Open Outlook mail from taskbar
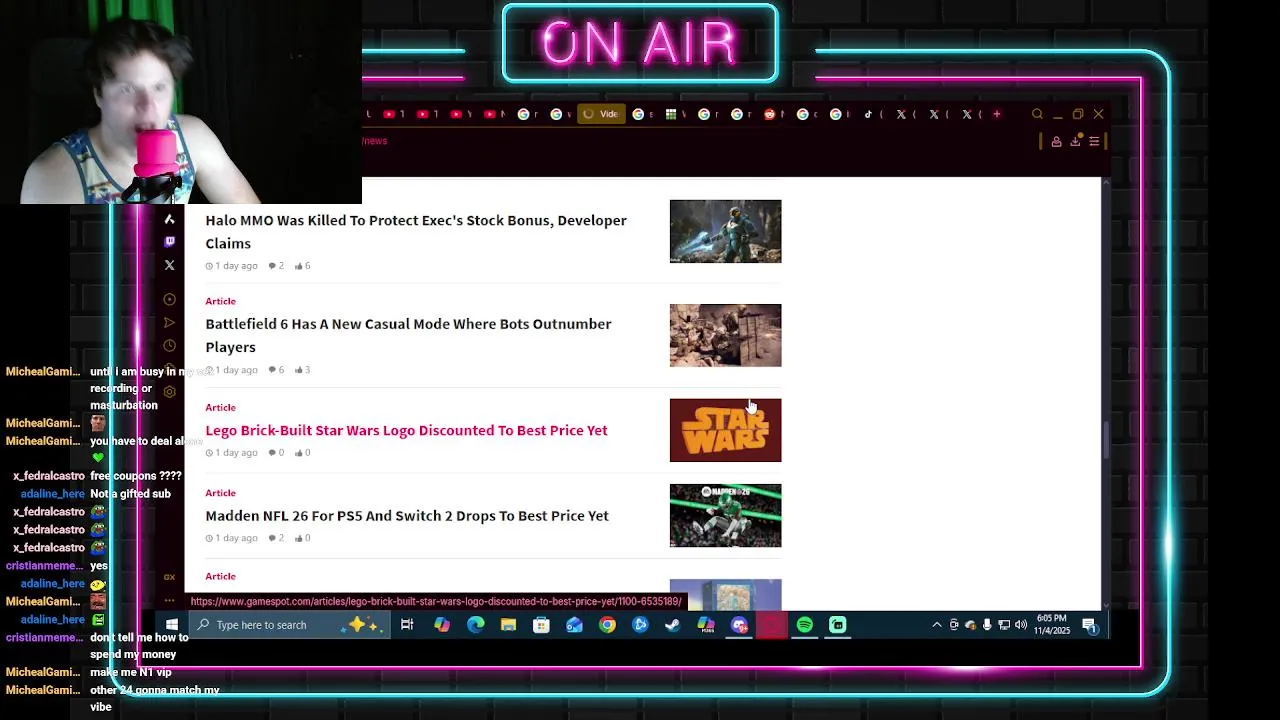 (574, 625)
